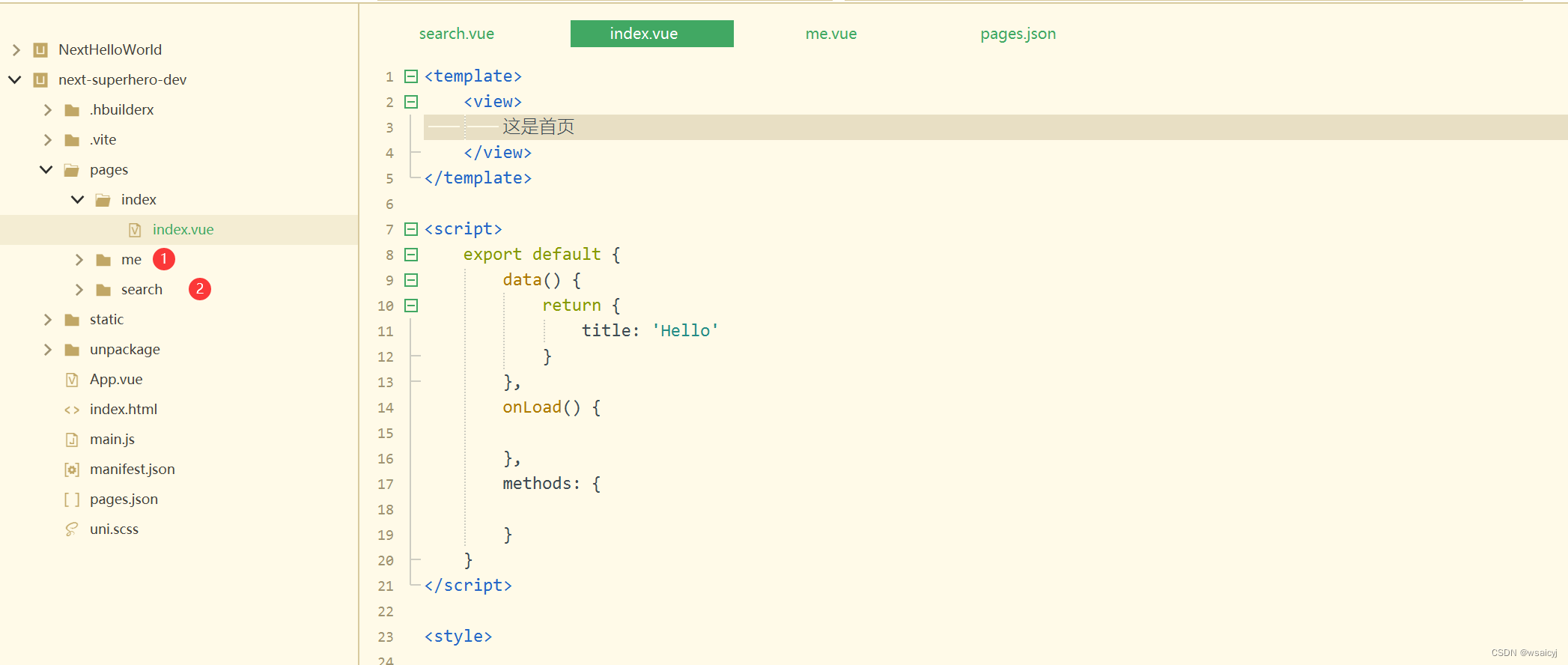Image resolution: width=1568 pixels, height=665 pixels.
Task: Click the closing </script> tag
Action: click(468, 586)
